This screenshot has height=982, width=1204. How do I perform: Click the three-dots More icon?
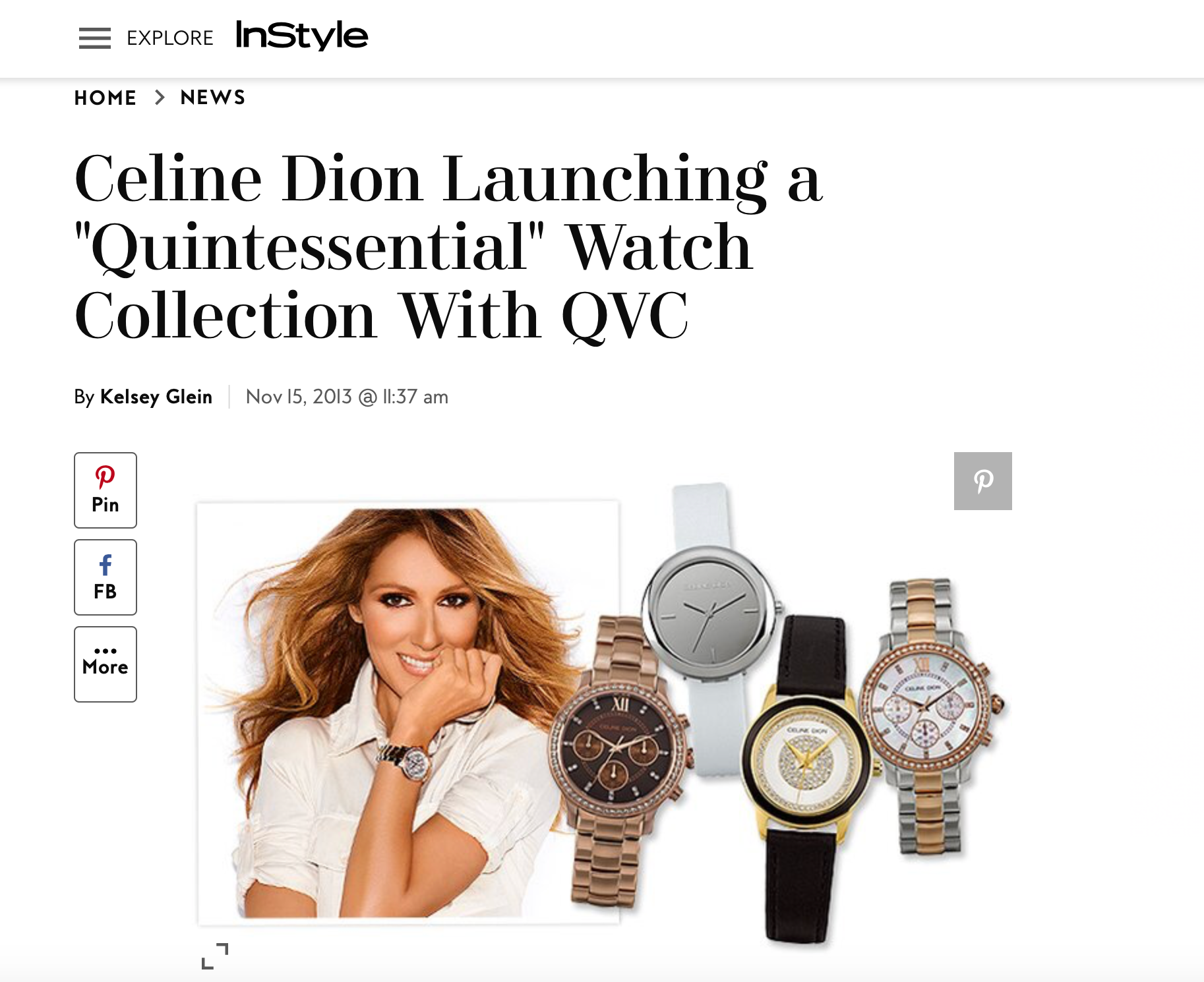105,651
